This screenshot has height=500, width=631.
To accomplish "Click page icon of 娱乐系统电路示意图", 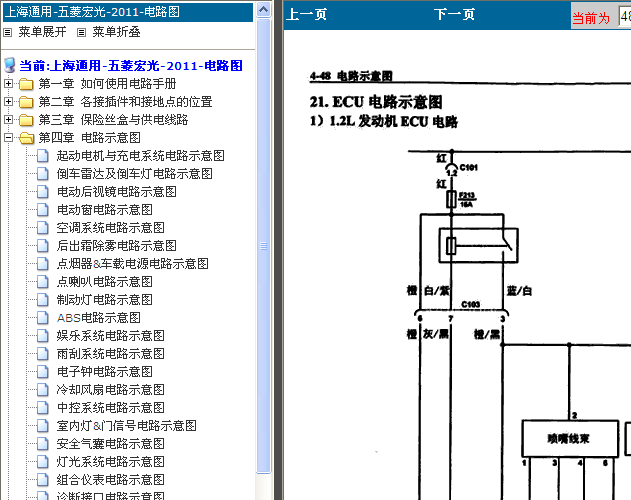I will click(x=43, y=336).
